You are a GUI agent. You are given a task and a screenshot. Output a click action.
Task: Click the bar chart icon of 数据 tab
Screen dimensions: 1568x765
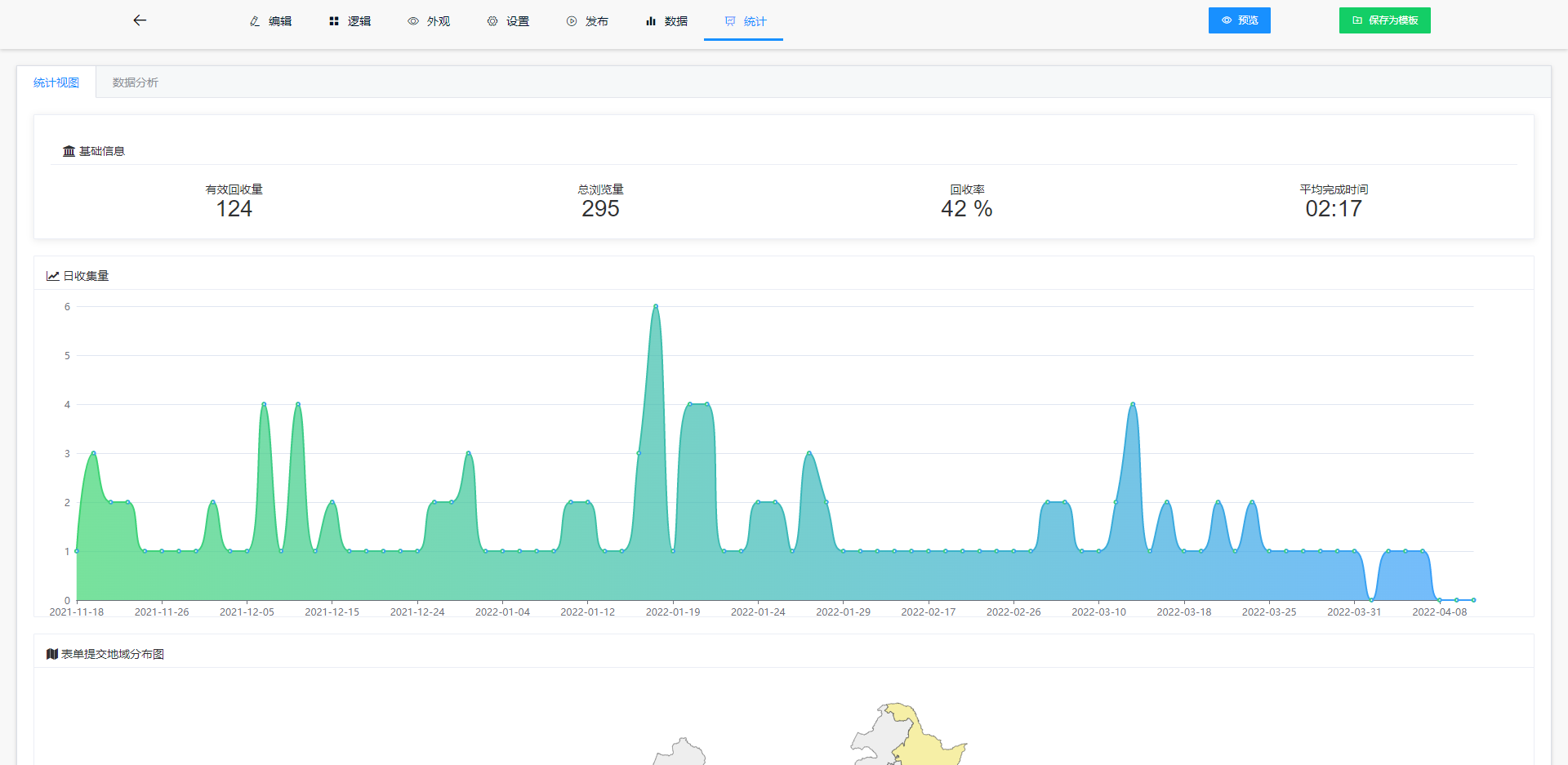[x=651, y=21]
